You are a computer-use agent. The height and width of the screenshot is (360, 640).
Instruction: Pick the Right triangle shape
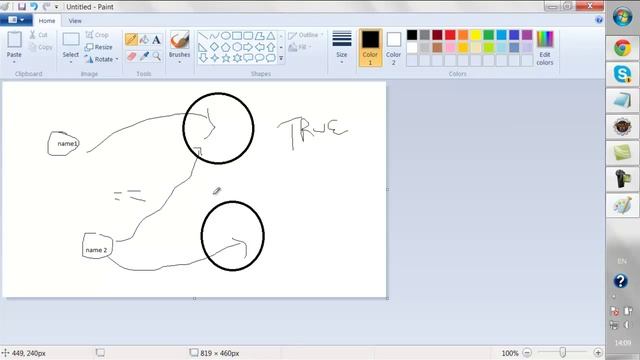coord(203,47)
